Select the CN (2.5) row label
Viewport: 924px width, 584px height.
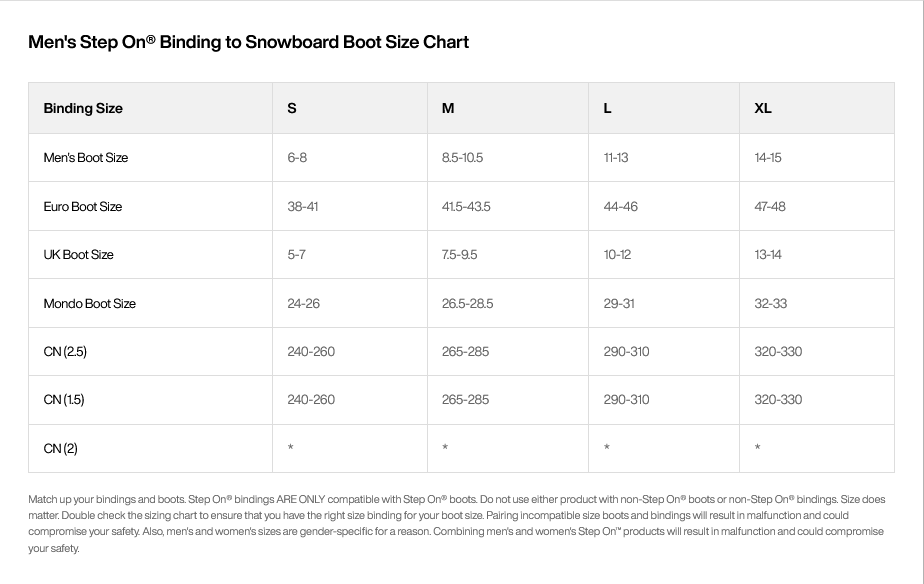(65, 352)
